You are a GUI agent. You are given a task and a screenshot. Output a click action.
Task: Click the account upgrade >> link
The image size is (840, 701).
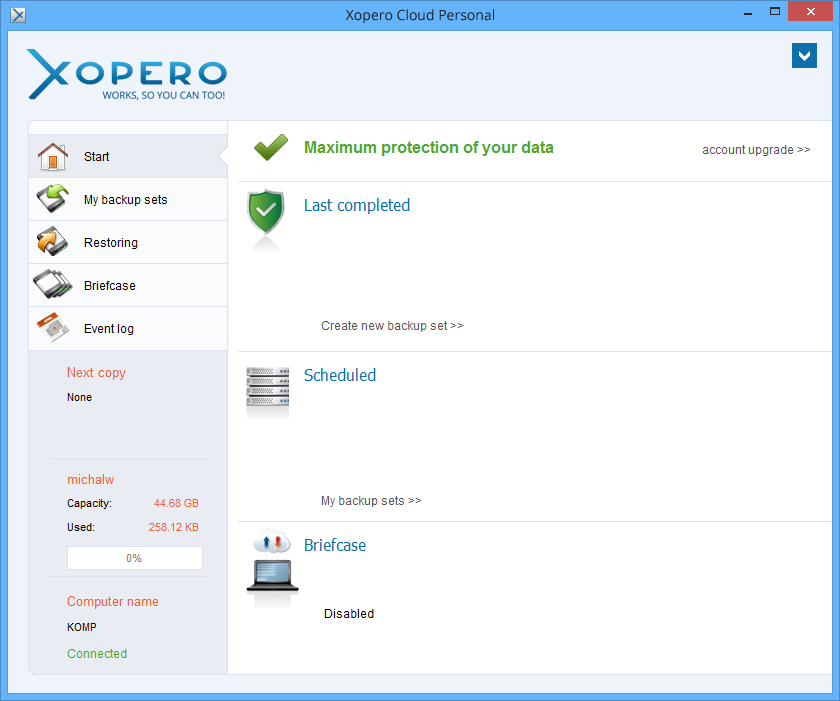(756, 149)
